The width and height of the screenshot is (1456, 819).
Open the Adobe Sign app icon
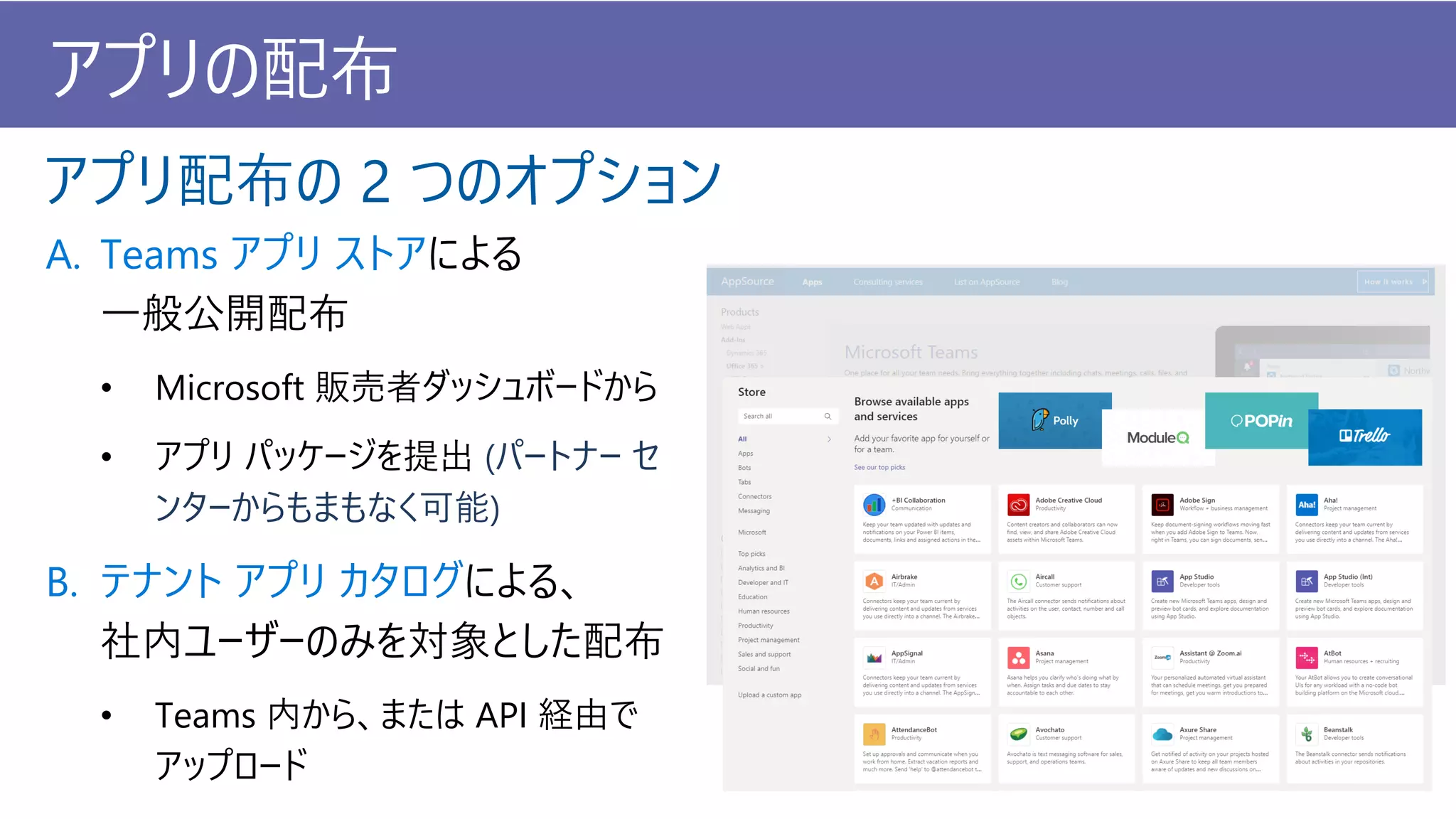click(x=1162, y=505)
